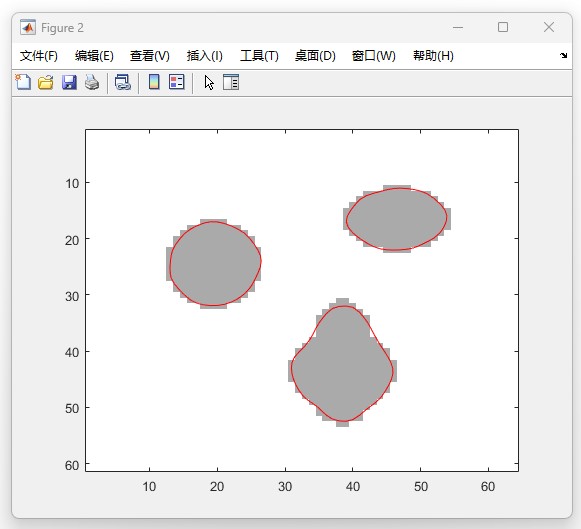Expand the 桌面(D) menu
Viewport: 581px width, 529px height.
tap(315, 56)
